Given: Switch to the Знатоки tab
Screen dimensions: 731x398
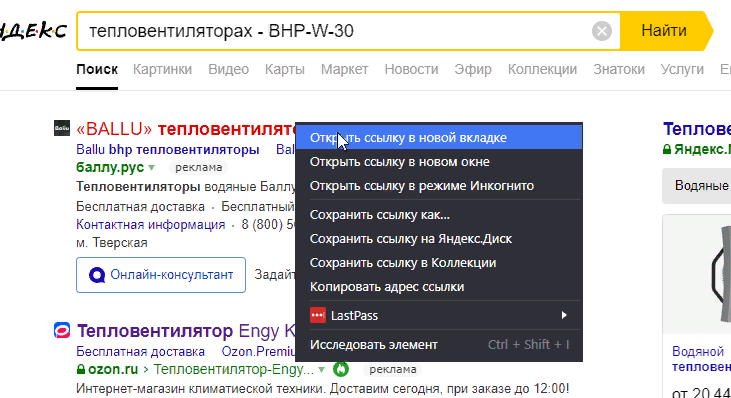Looking at the screenshot, I should 619,69.
